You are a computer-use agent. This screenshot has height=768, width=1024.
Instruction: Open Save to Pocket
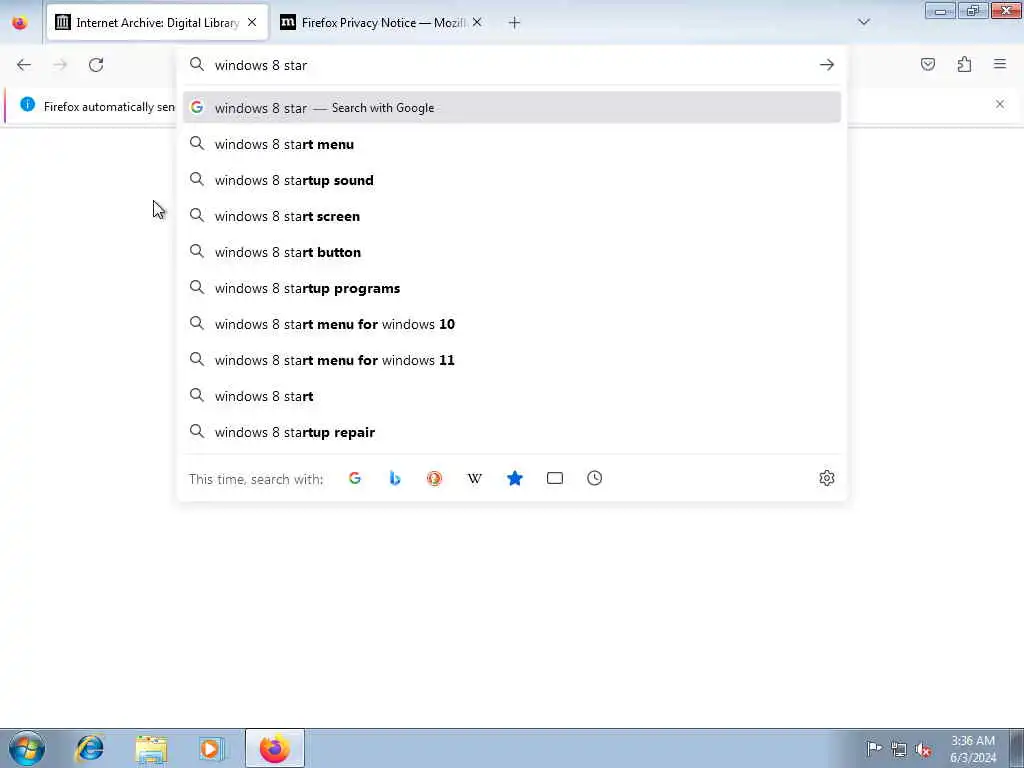click(x=927, y=64)
